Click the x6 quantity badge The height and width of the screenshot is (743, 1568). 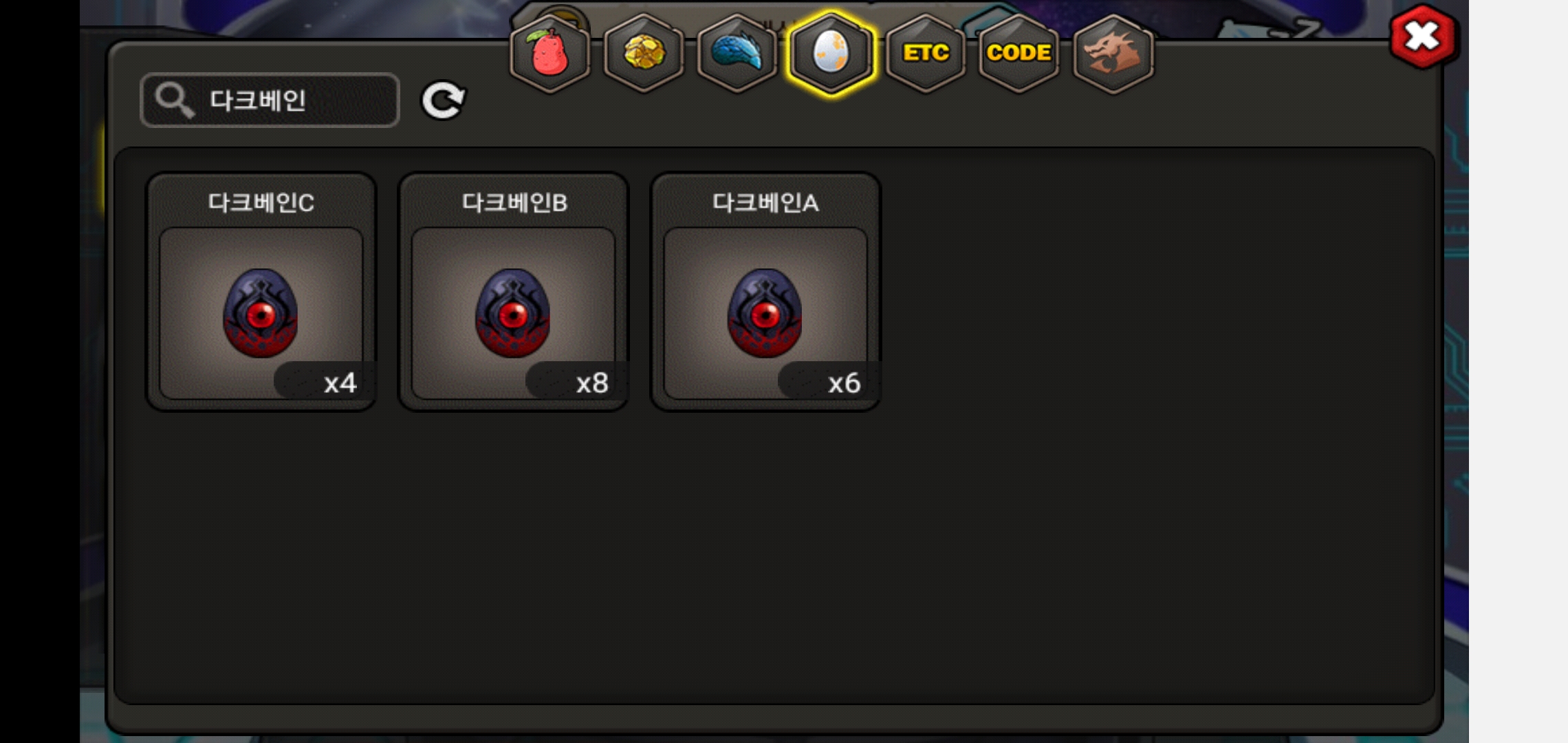(x=829, y=382)
